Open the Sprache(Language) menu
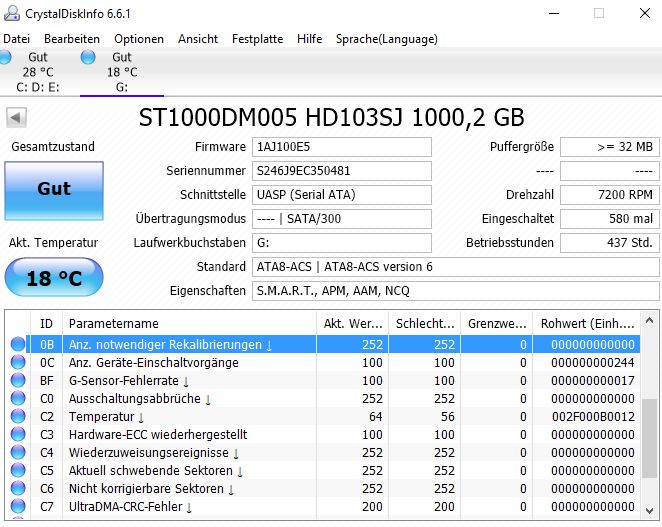 point(387,39)
